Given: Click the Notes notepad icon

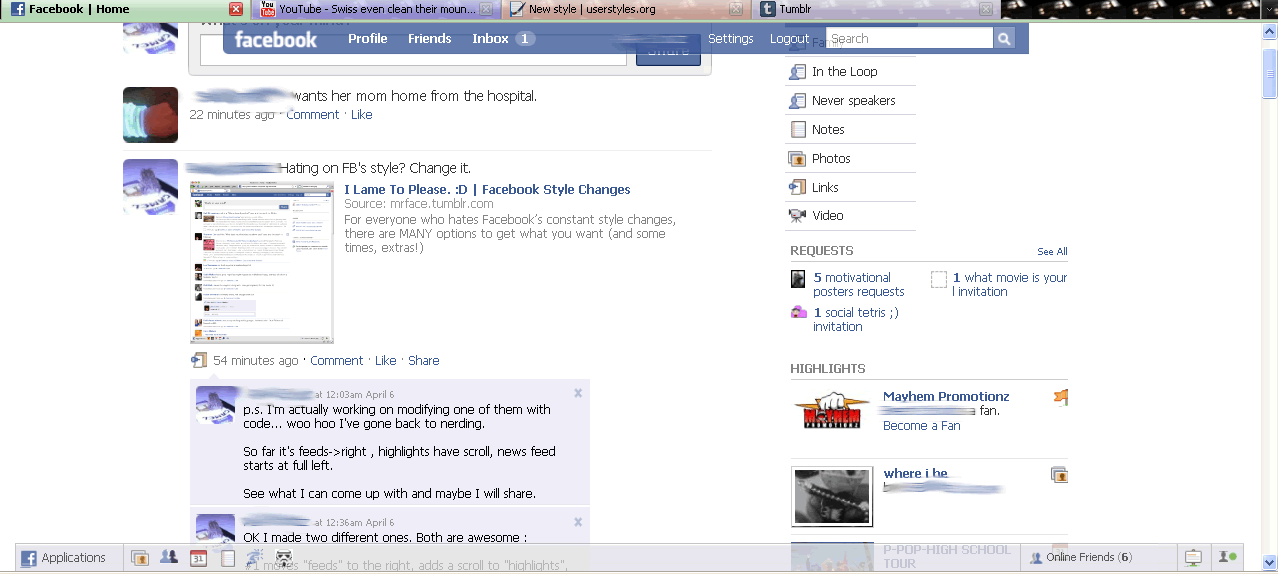Looking at the screenshot, I should click(798, 130).
